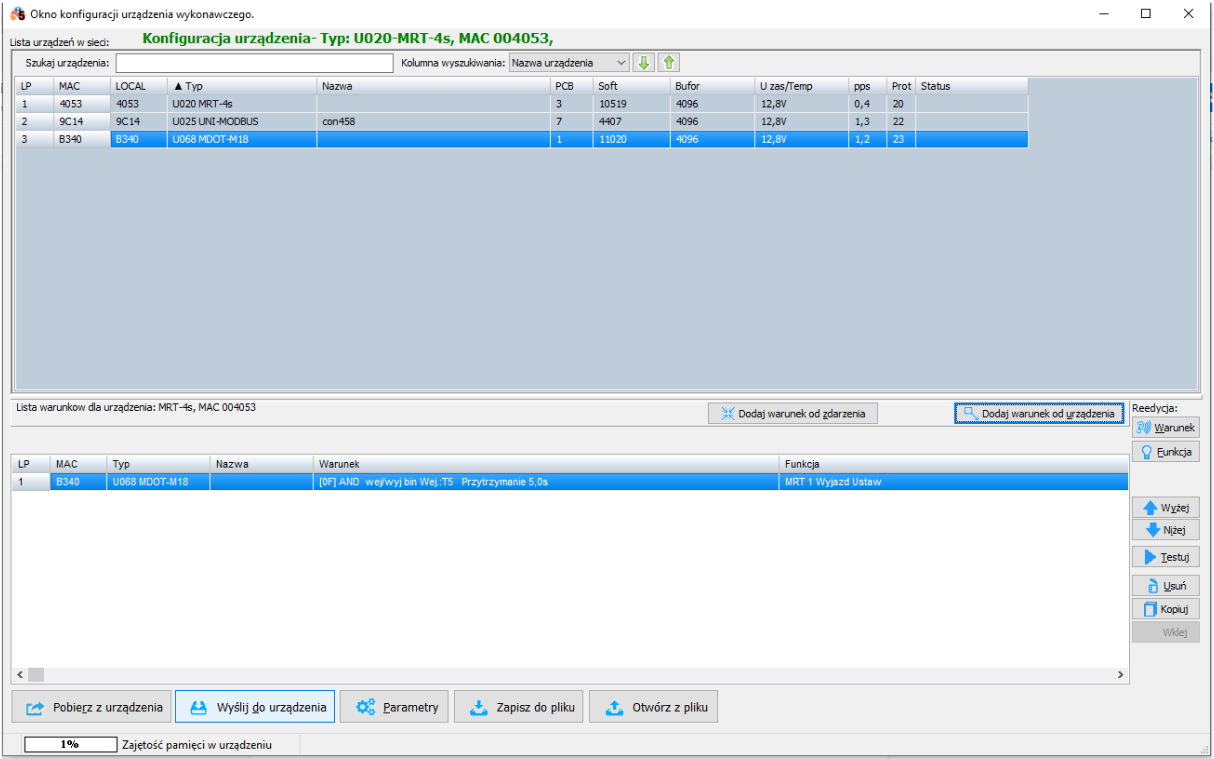Open Parametry settings
The image size is (1214, 759).
click(x=395, y=707)
